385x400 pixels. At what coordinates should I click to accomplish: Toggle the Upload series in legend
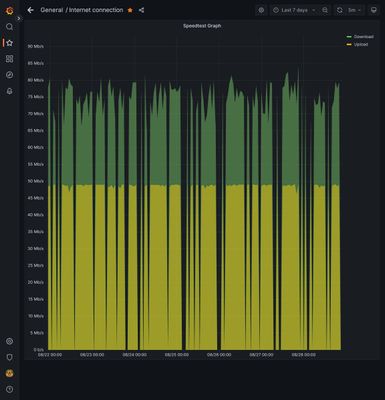(361, 44)
